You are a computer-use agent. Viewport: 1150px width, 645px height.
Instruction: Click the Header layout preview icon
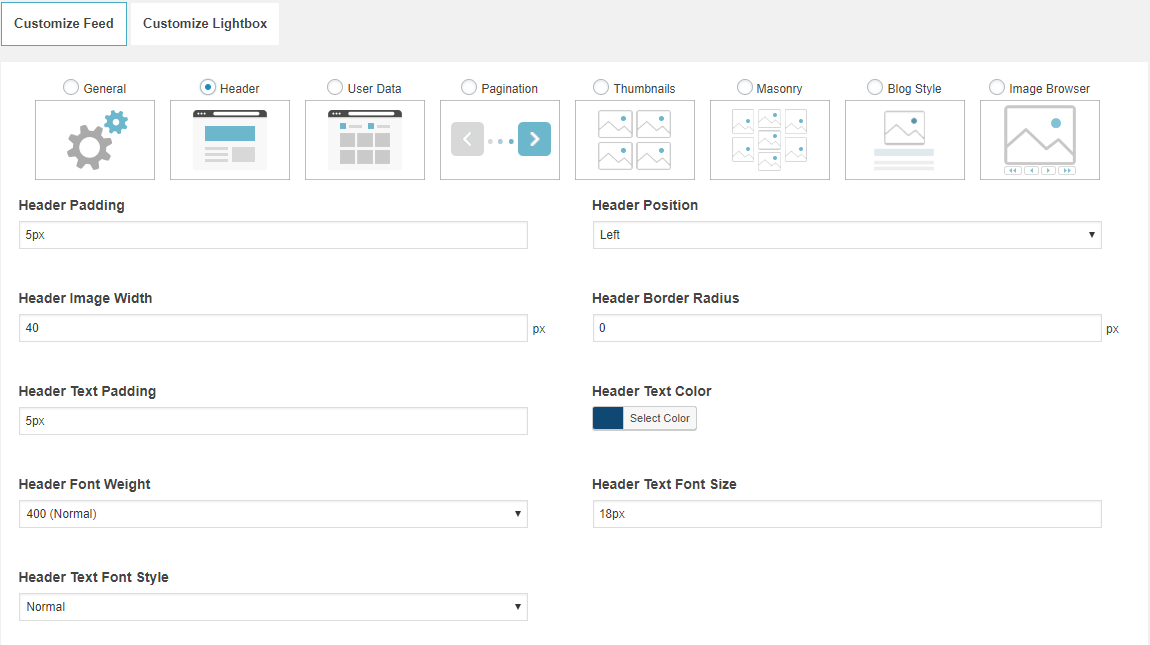click(x=230, y=140)
